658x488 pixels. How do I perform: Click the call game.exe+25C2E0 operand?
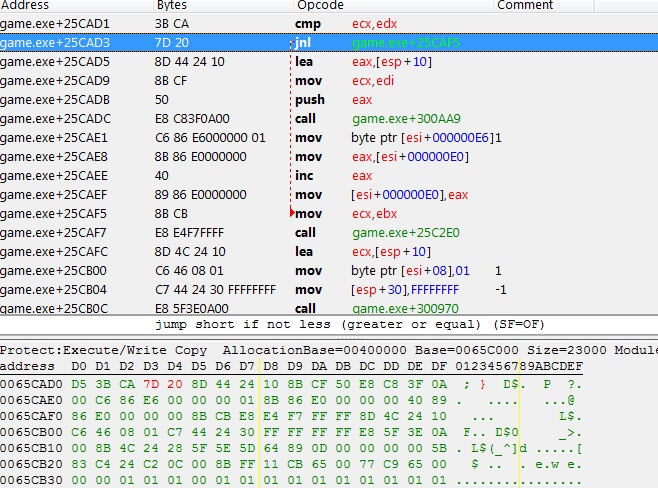(406, 232)
